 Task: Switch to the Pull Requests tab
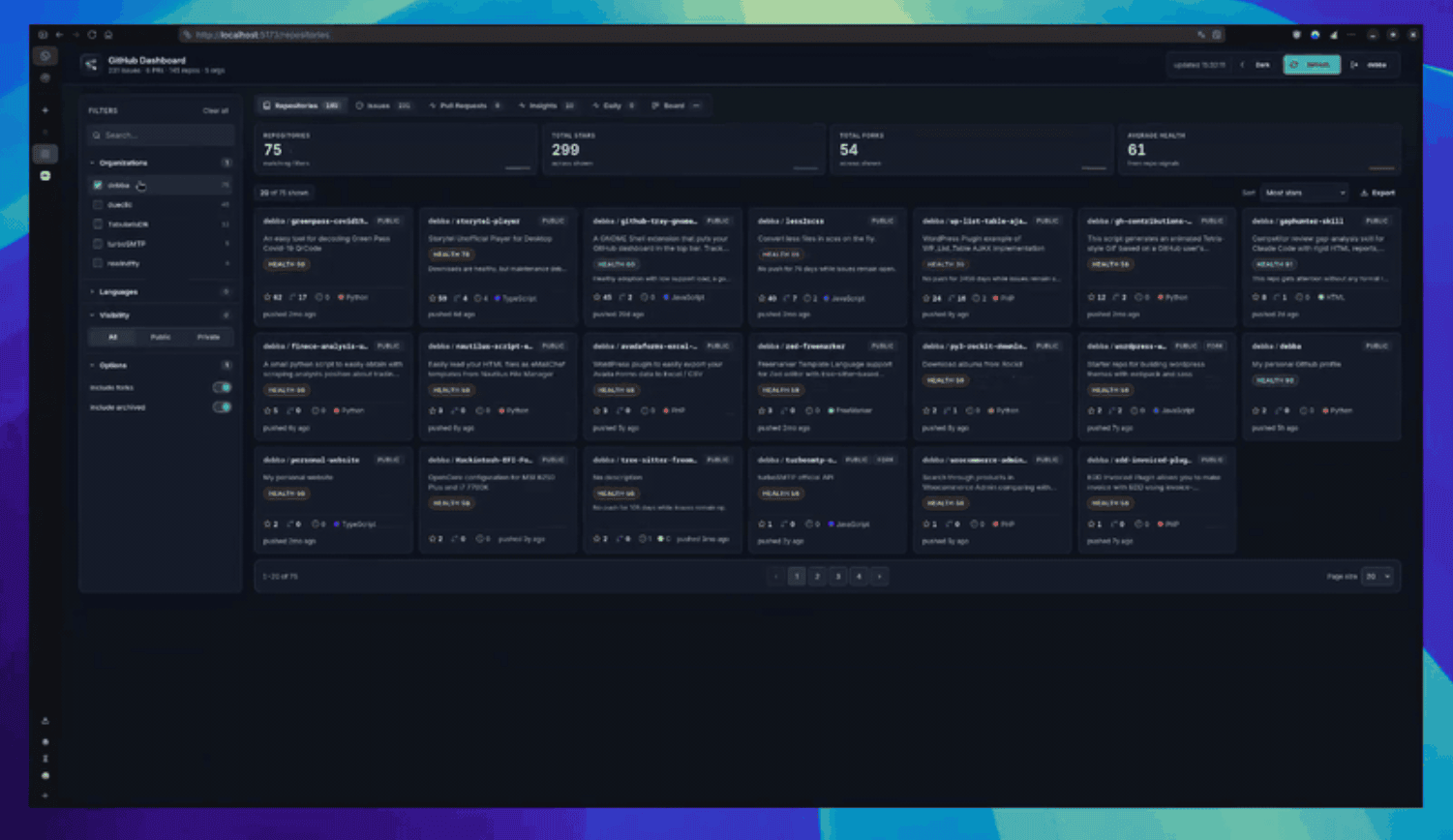(466, 105)
